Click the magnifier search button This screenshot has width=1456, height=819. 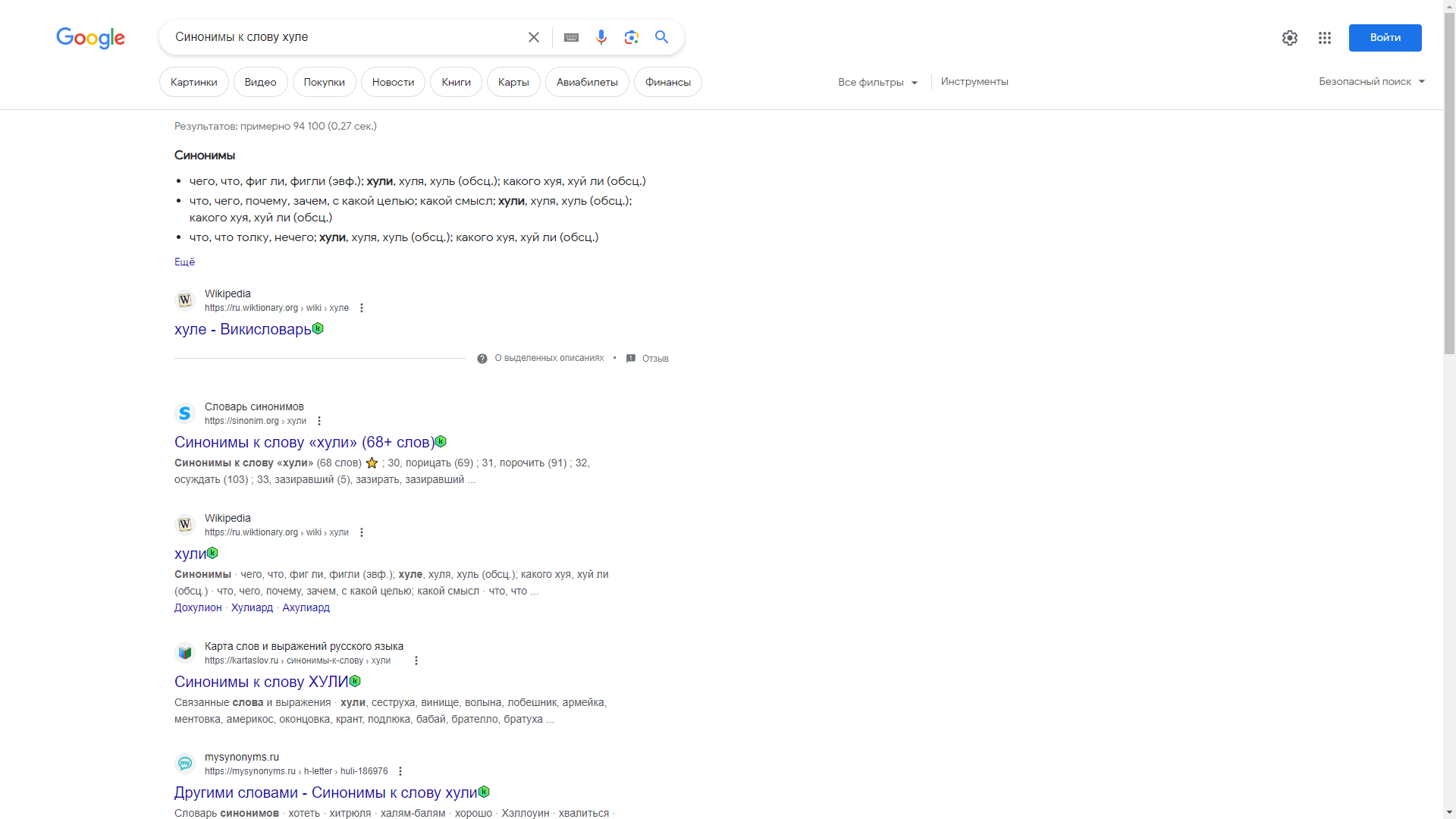click(662, 37)
